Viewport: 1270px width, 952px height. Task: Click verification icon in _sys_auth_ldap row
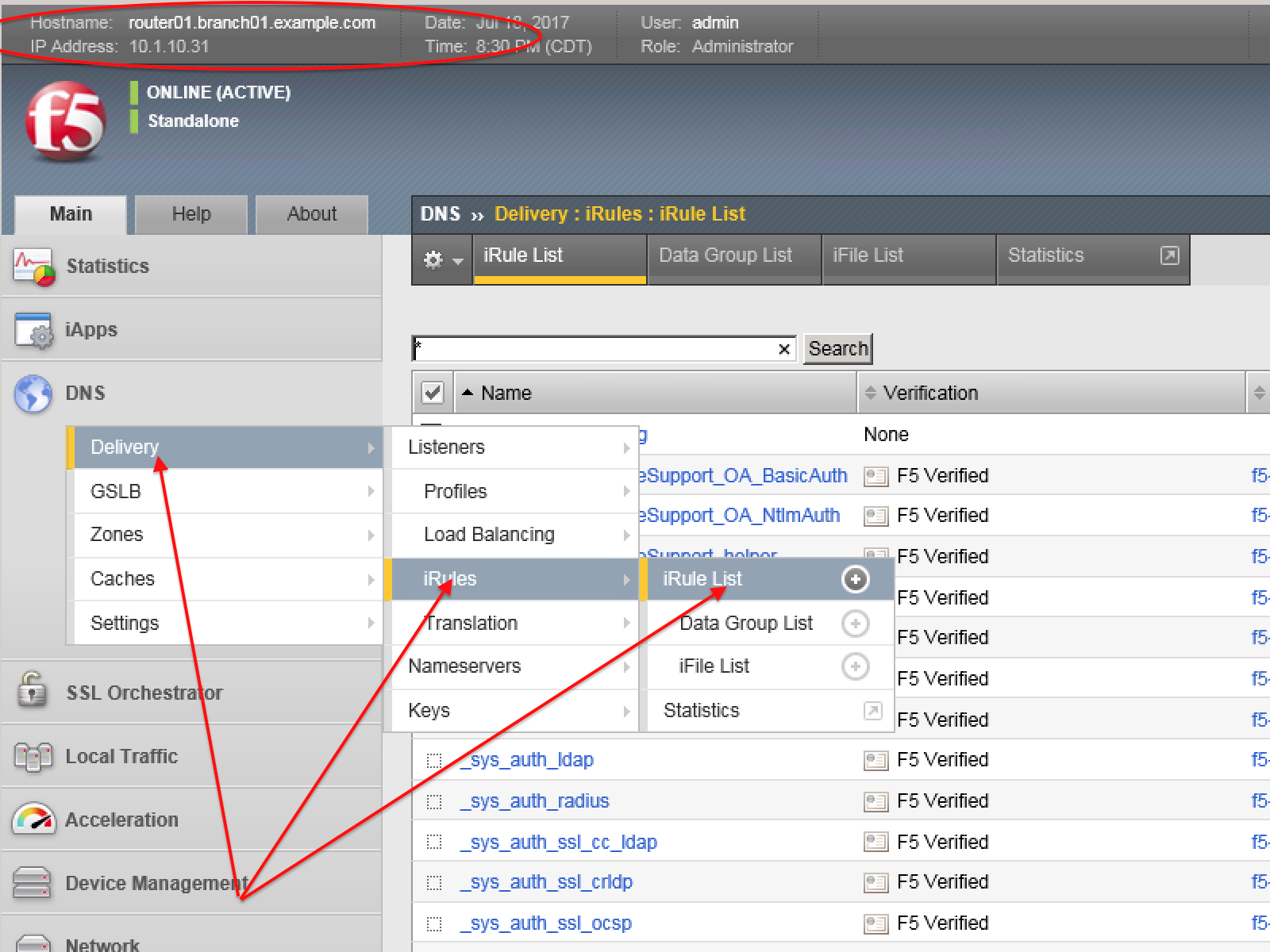tap(876, 761)
